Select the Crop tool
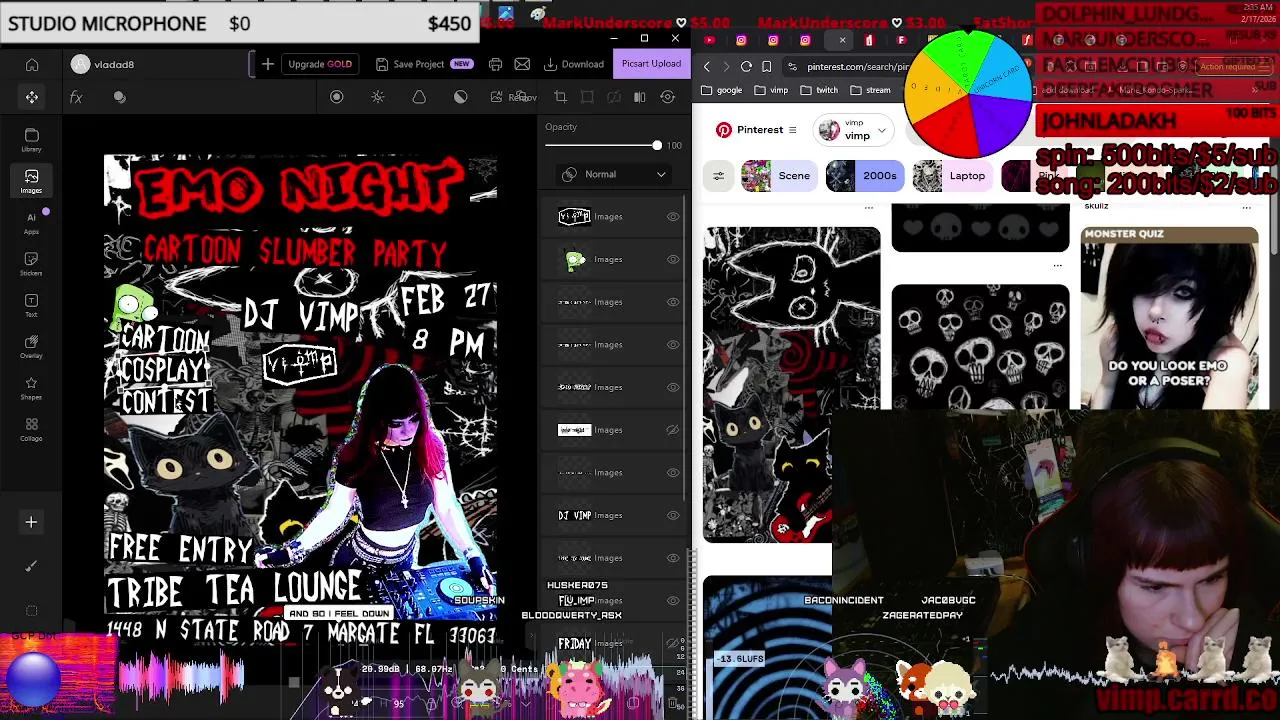Viewport: 1280px width, 720px height. click(x=560, y=97)
